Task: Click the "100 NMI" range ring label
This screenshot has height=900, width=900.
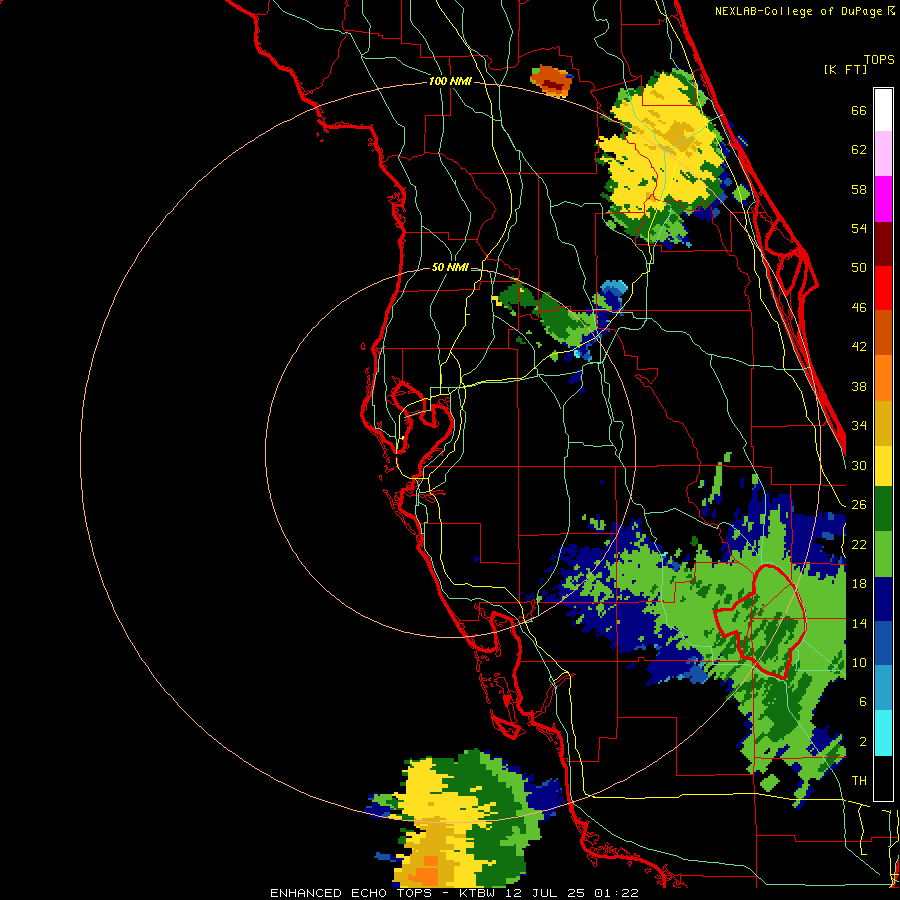Action: (x=450, y=82)
